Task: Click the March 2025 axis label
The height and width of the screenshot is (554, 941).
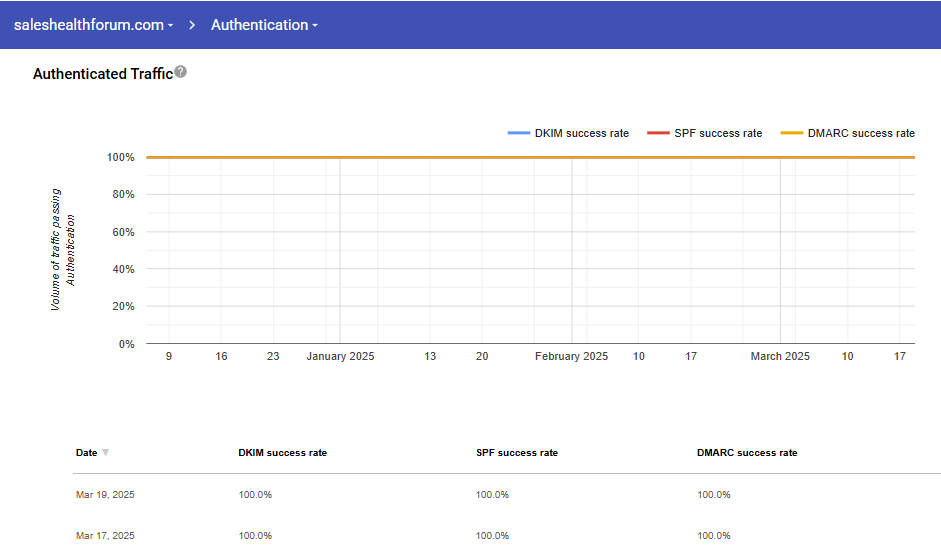Action: click(780, 356)
